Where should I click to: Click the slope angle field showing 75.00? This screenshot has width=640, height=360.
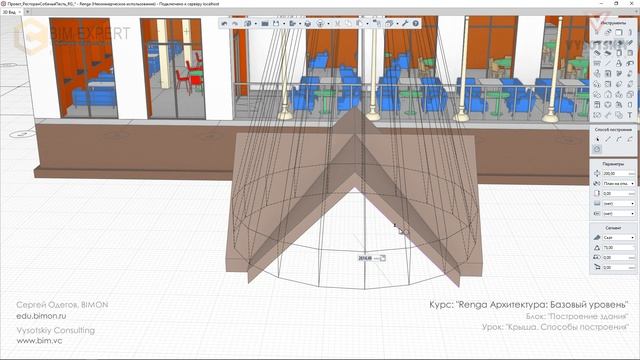[619, 247]
